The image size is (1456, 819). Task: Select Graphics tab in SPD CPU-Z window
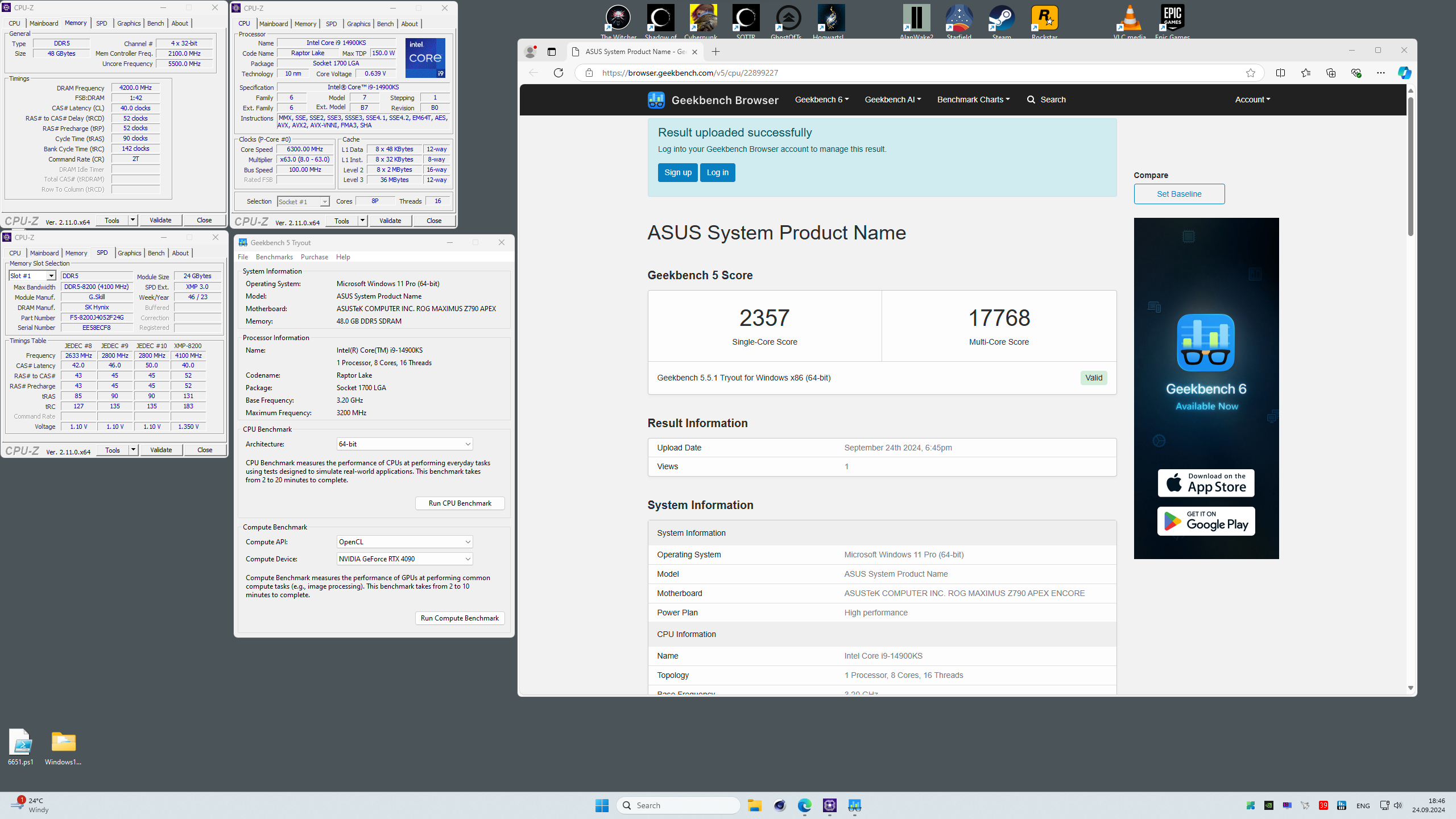(x=129, y=253)
